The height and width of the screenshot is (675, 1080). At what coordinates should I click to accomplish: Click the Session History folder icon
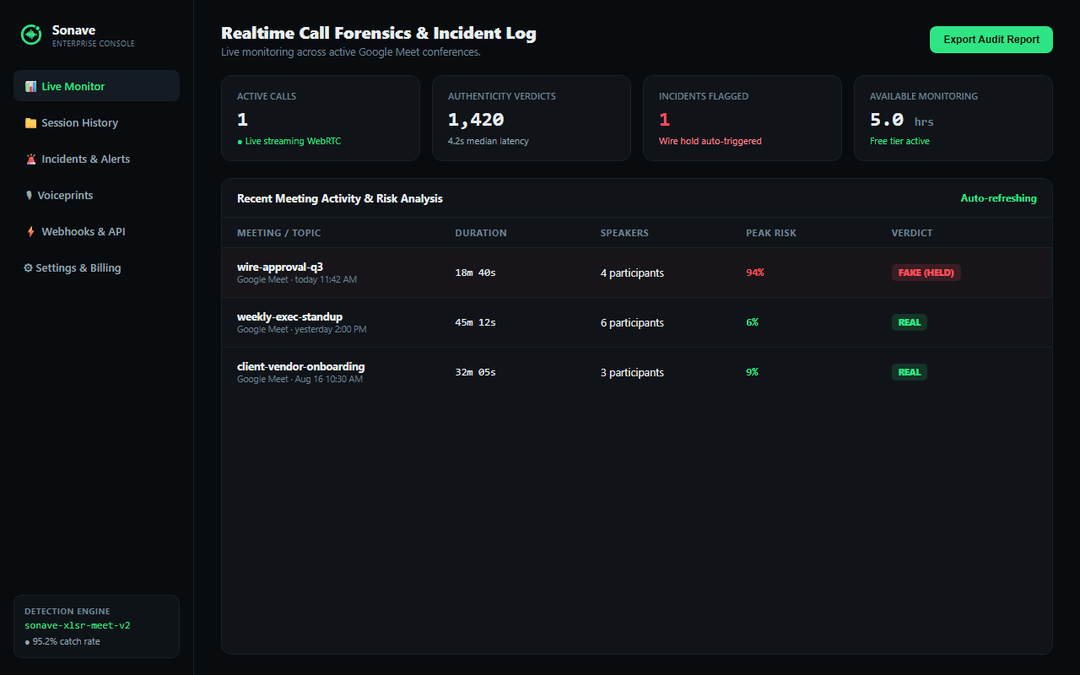30,123
